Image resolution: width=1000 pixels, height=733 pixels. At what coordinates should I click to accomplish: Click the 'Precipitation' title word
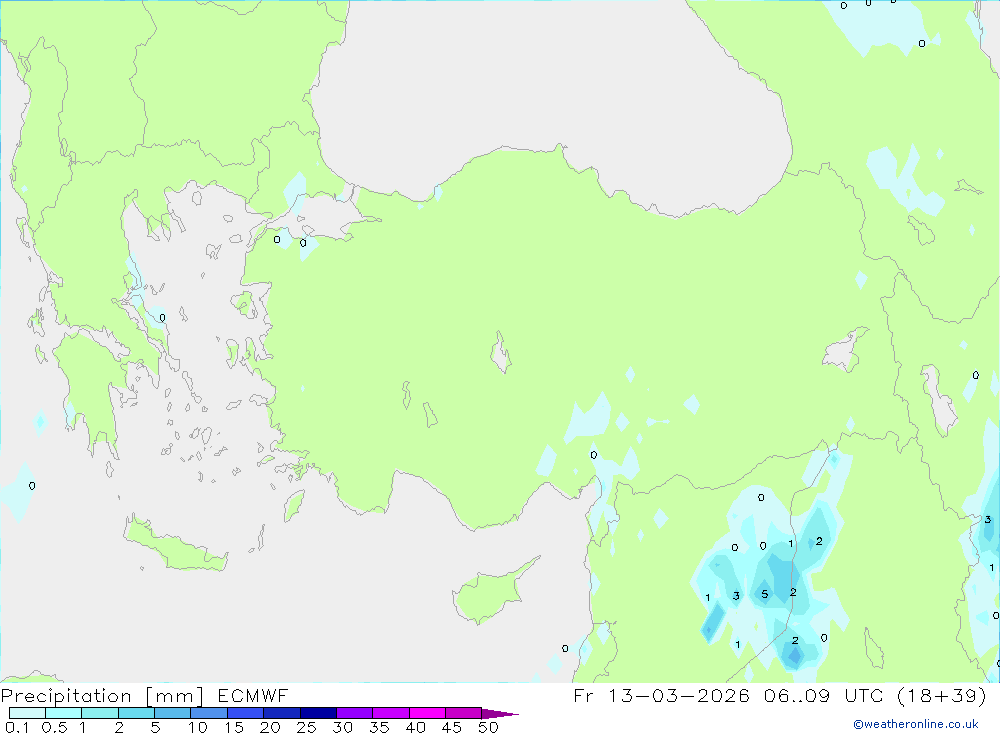coord(66,696)
